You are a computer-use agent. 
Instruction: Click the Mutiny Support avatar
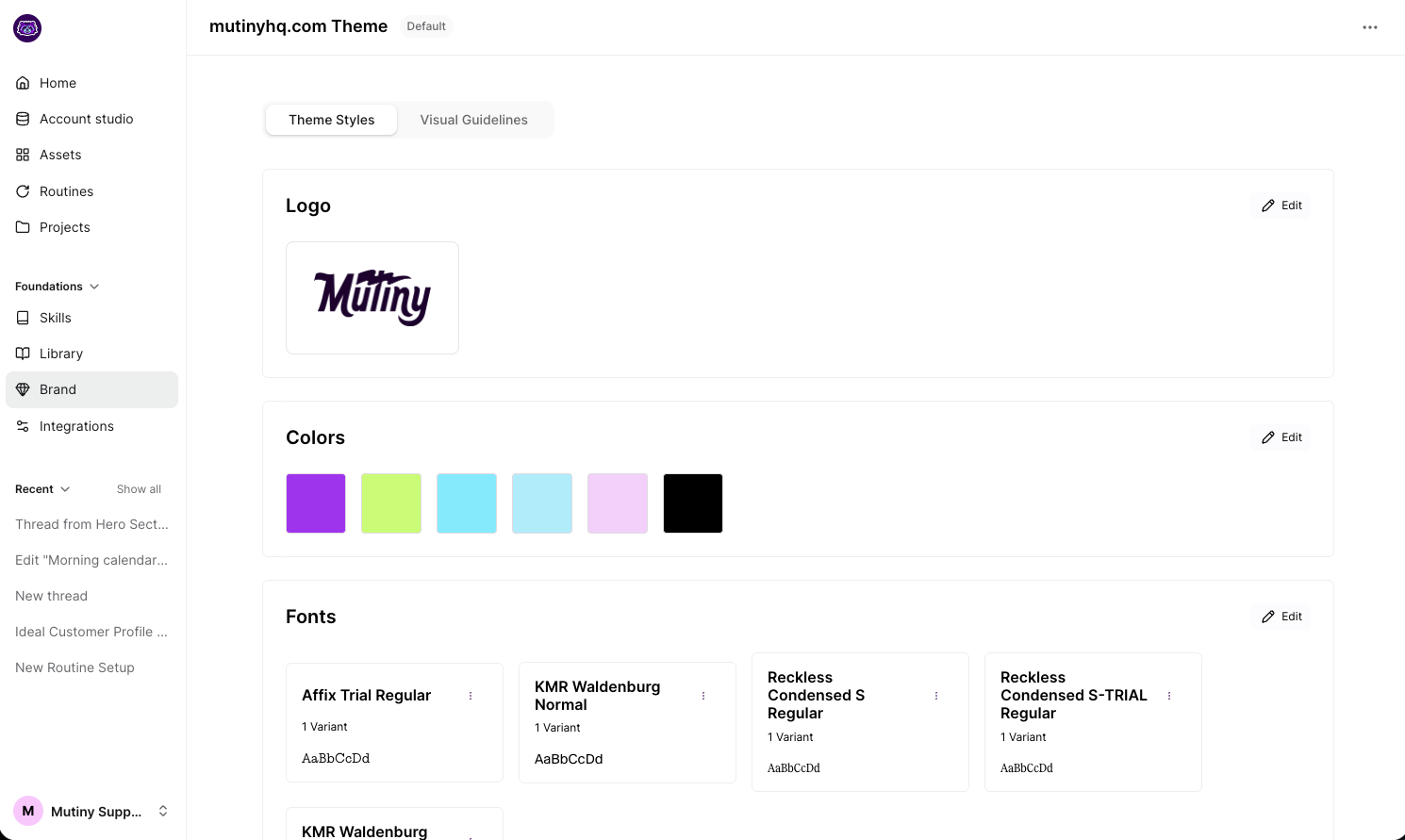click(x=28, y=811)
